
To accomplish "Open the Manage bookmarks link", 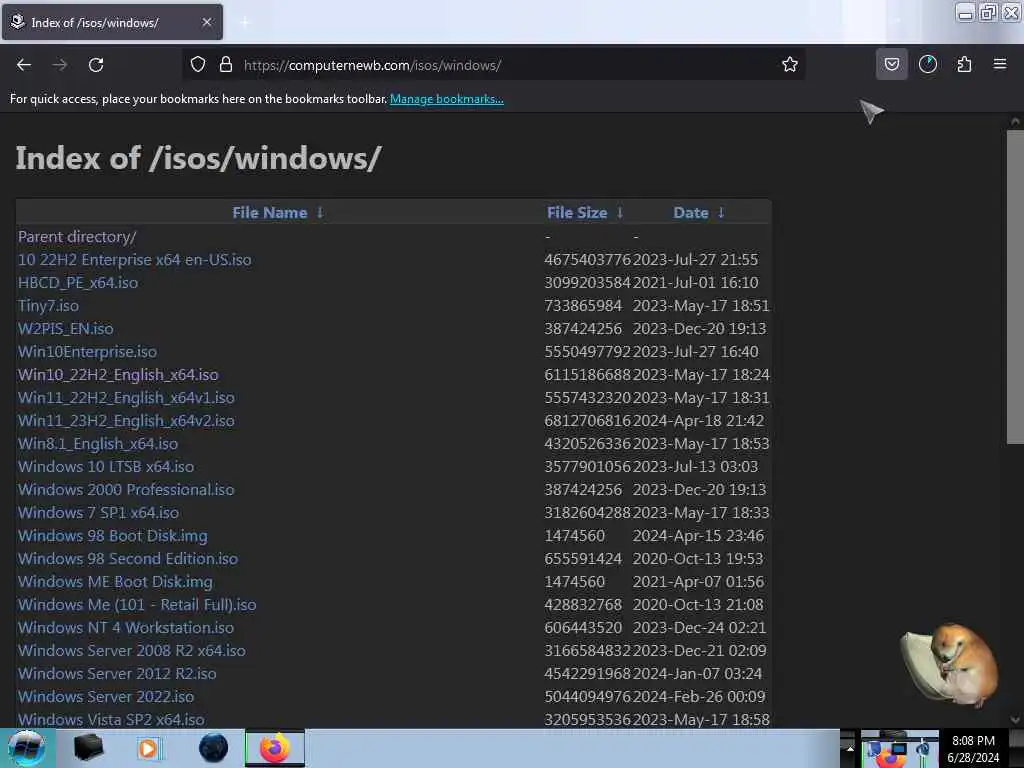I will 447,99.
